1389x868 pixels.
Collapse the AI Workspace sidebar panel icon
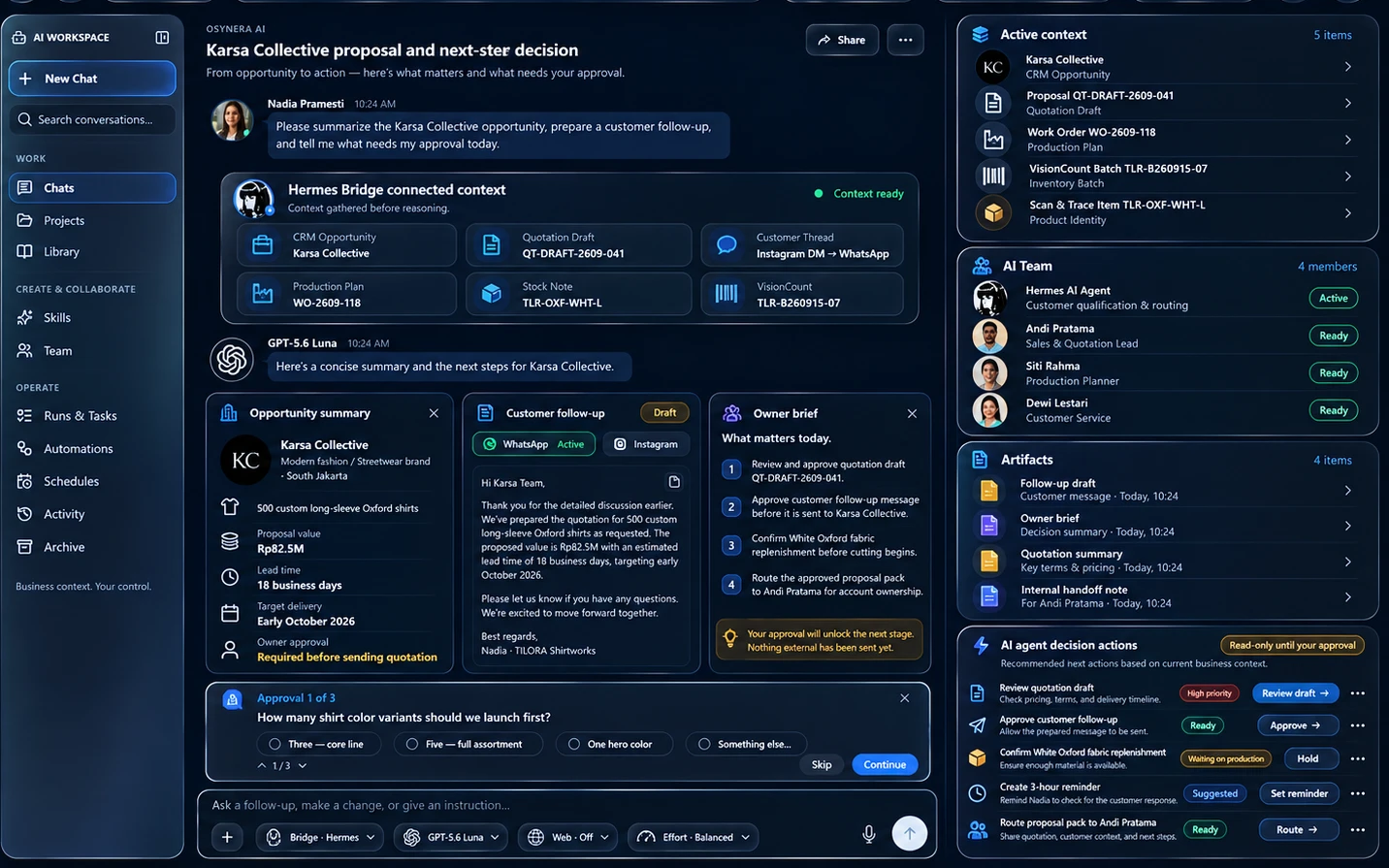162,37
